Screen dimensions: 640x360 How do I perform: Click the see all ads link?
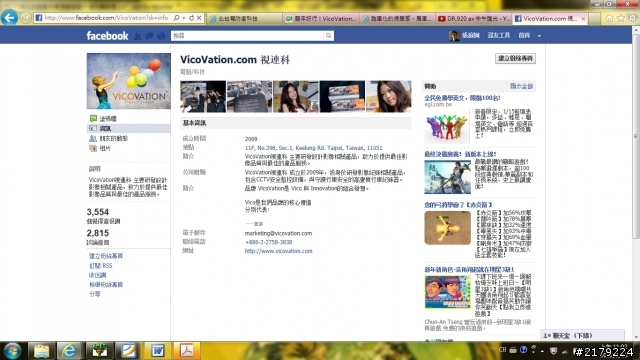pyautogui.click(x=521, y=86)
